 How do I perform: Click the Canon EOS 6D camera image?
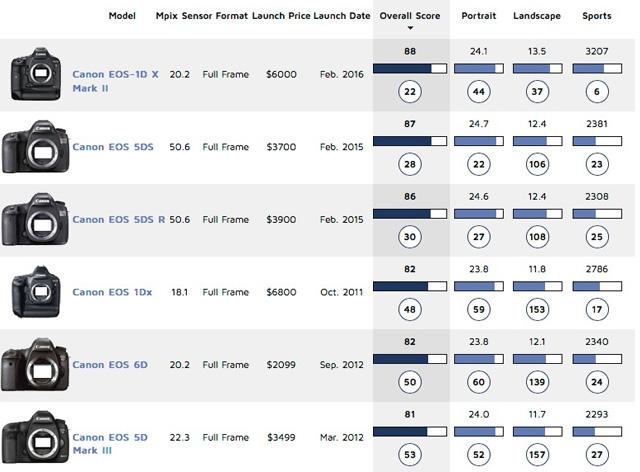coord(35,365)
